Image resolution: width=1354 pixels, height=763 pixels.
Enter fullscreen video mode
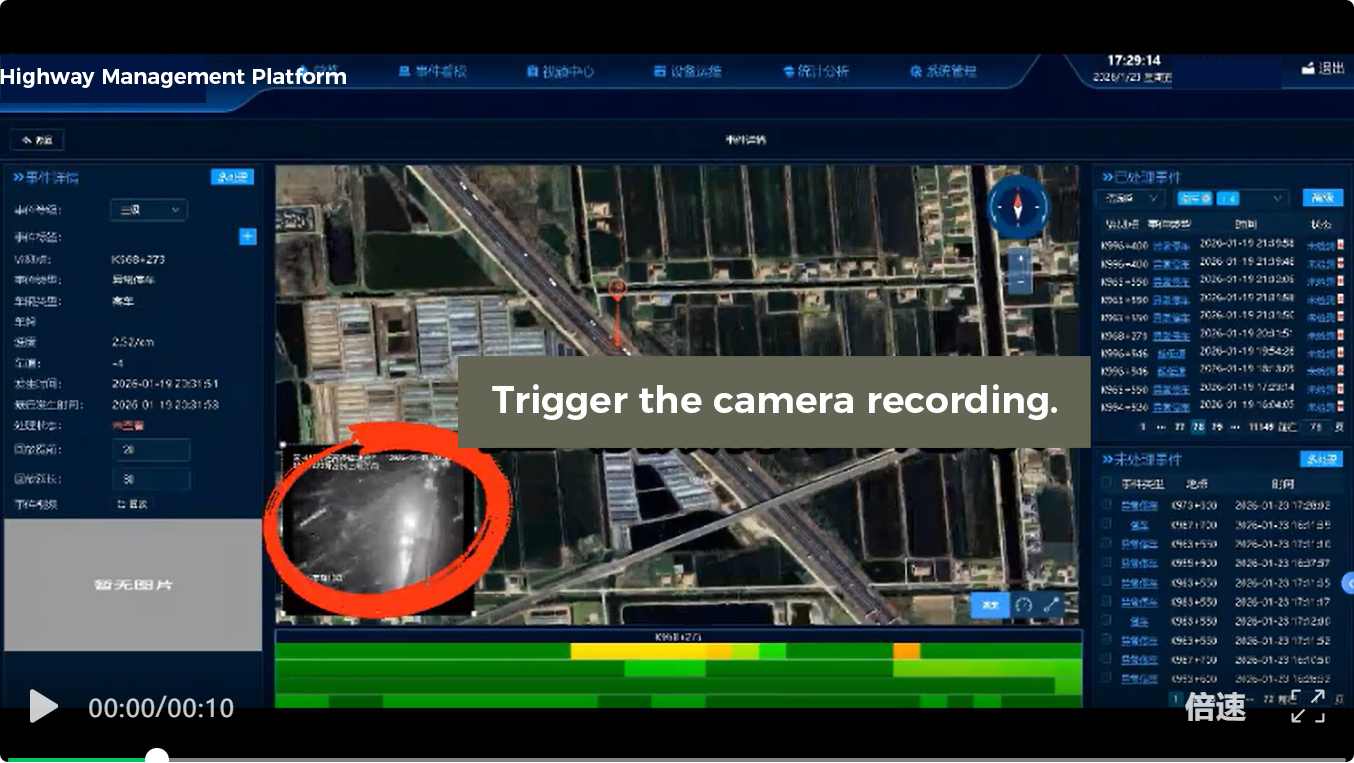point(1307,706)
